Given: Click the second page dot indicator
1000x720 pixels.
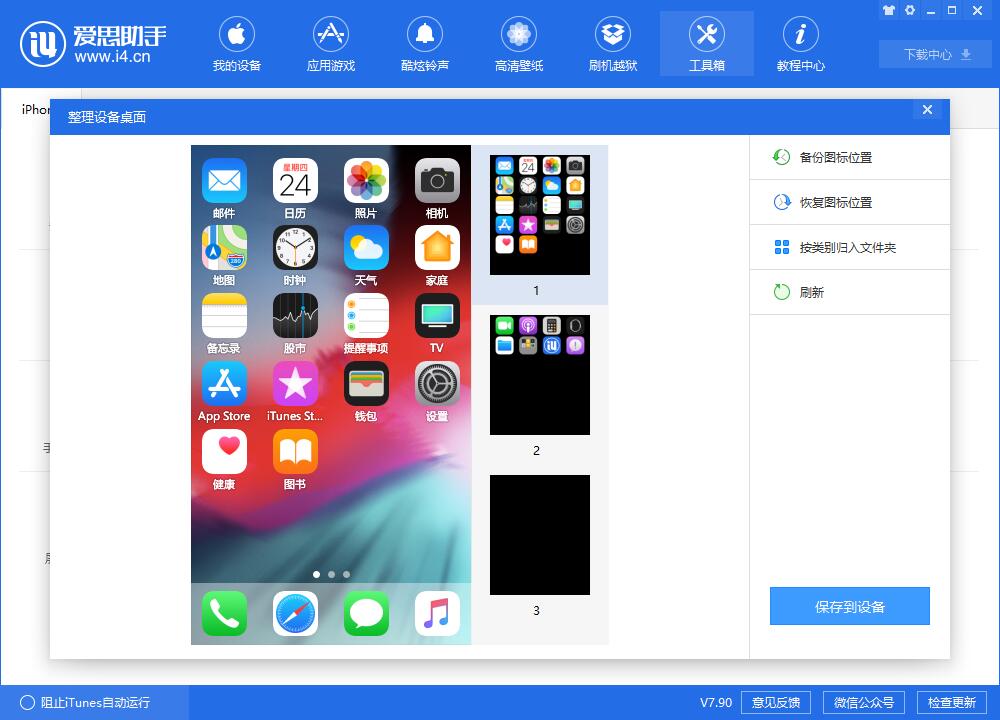Looking at the screenshot, I should click(331, 574).
